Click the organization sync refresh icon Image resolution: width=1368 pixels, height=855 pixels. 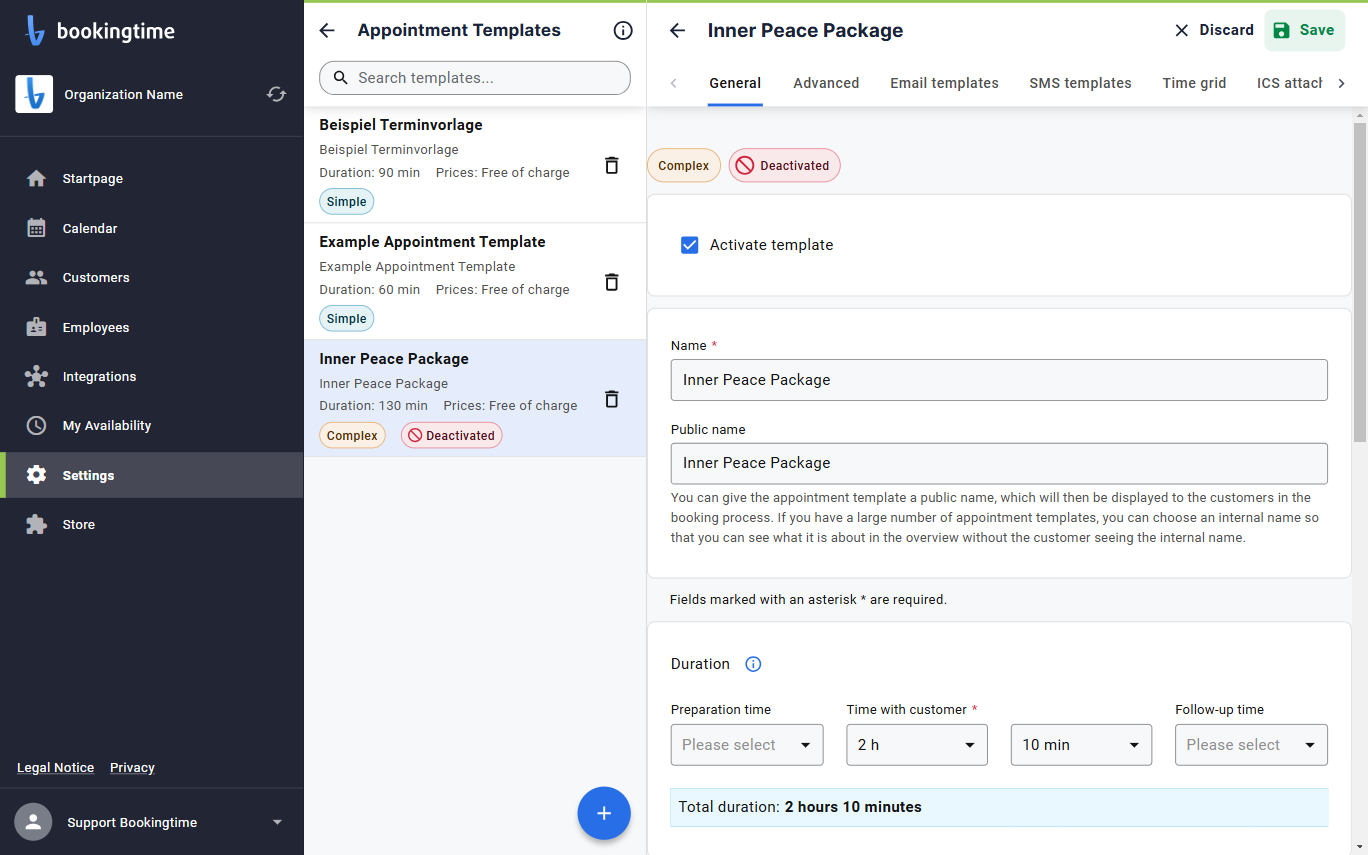point(276,94)
